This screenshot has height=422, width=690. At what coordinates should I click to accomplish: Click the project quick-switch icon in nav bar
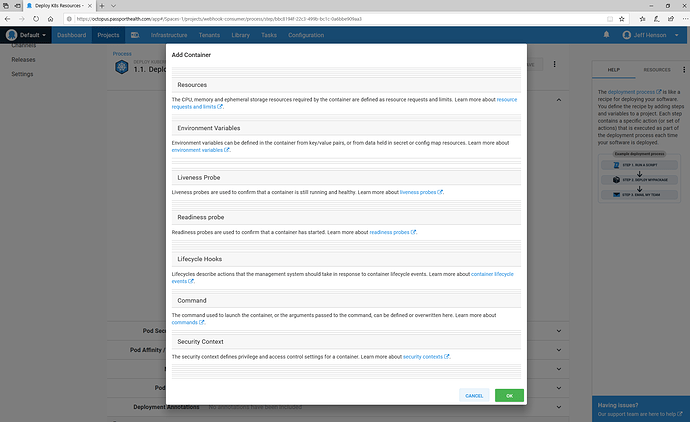(135, 35)
